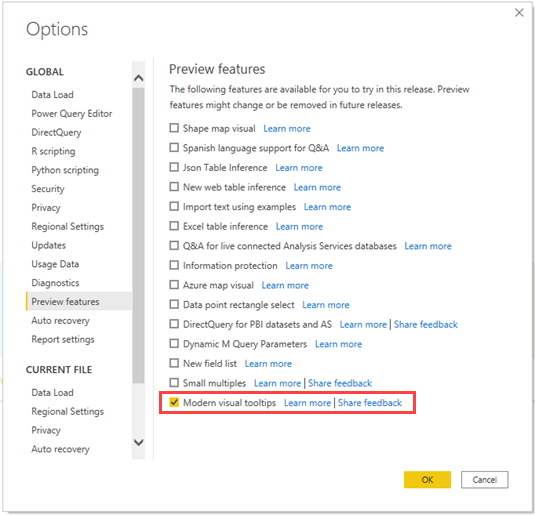Close the Options dialog with the X
Viewport: 535px width, 515px height.
pos(519,13)
